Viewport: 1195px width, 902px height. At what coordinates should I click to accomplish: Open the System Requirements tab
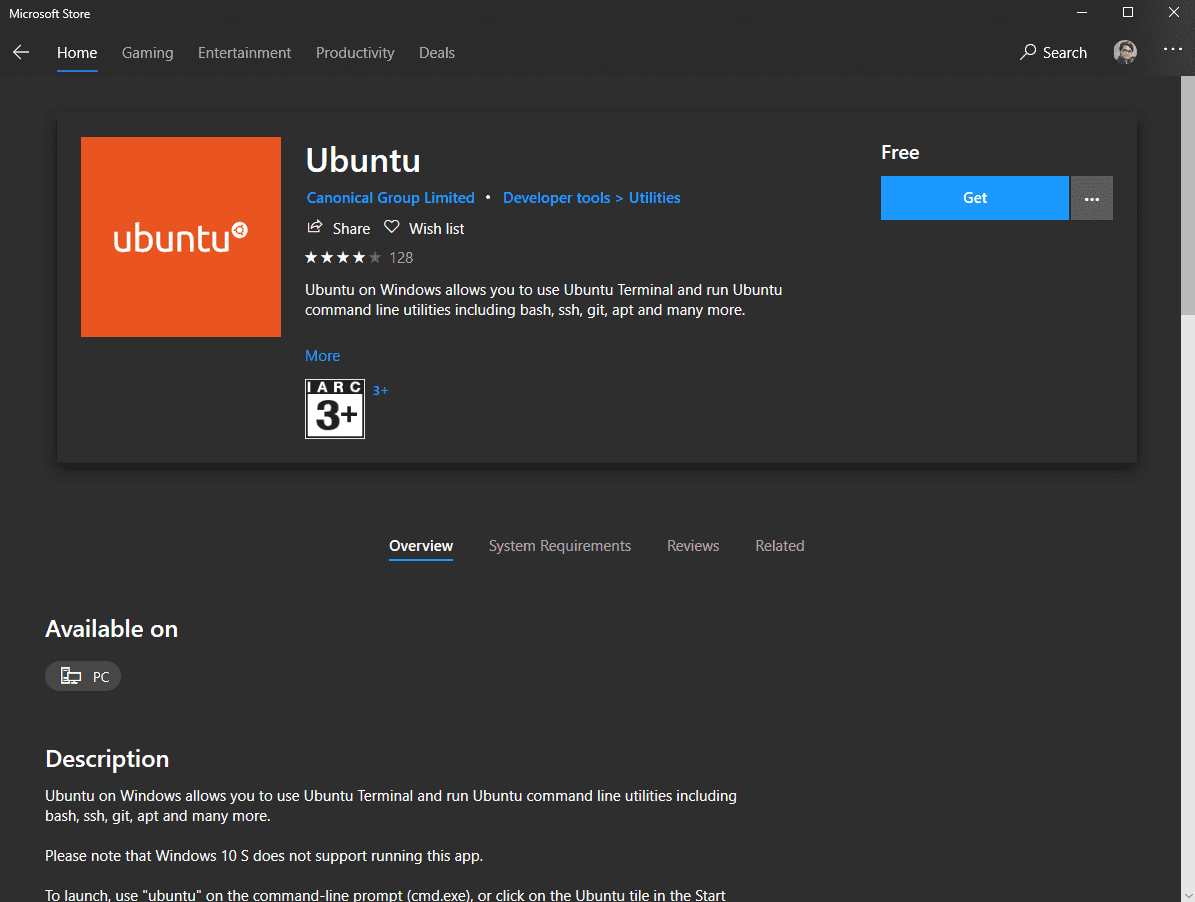click(559, 545)
